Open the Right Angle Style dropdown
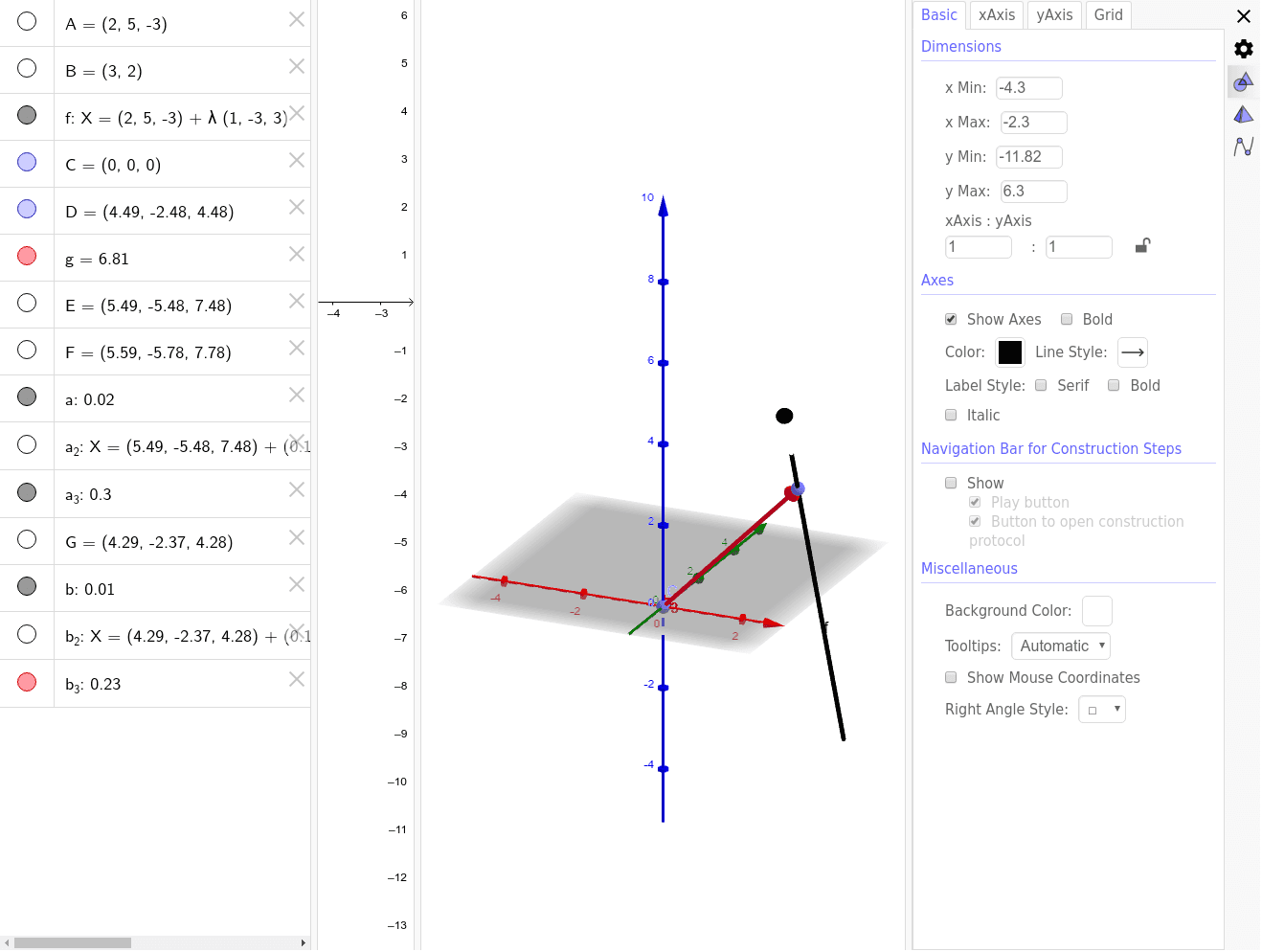This screenshot has width=1262, height=952. [x=1102, y=710]
